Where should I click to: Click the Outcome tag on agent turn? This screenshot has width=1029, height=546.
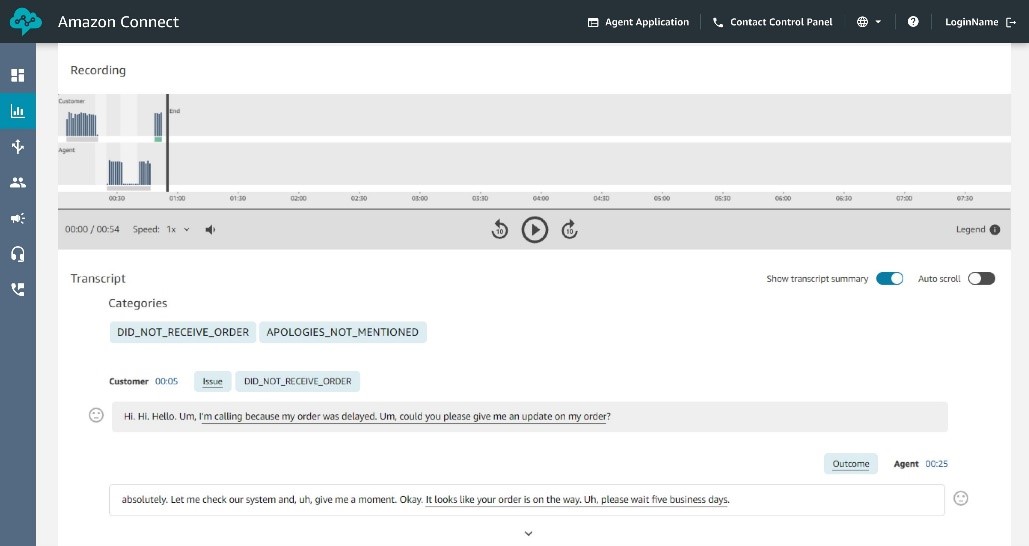point(850,464)
